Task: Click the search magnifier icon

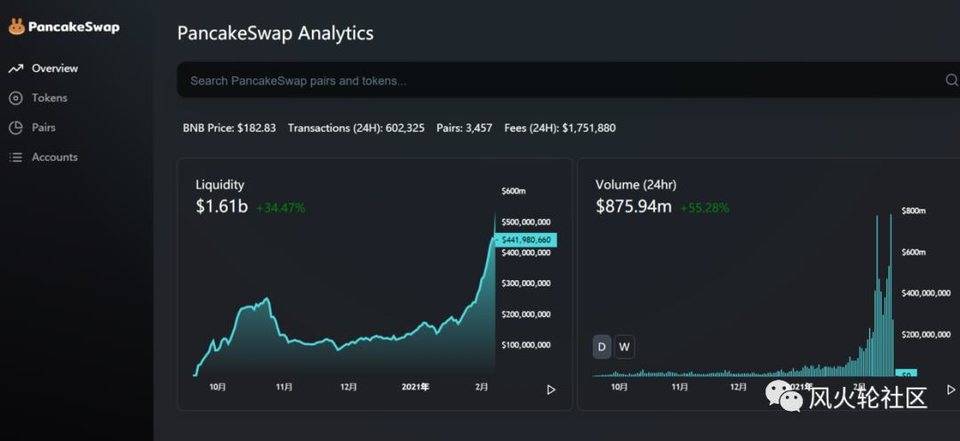Action: coord(951,80)
